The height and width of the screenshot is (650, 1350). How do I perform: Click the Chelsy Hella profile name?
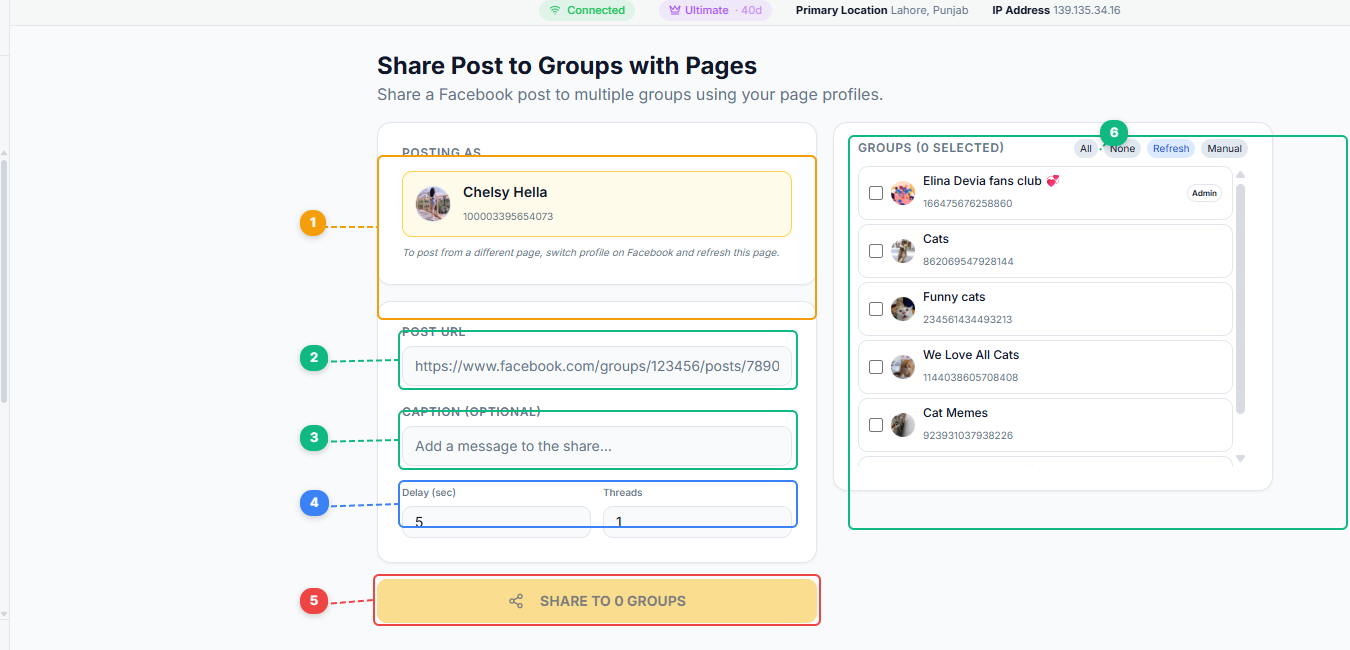pos(505,192)
